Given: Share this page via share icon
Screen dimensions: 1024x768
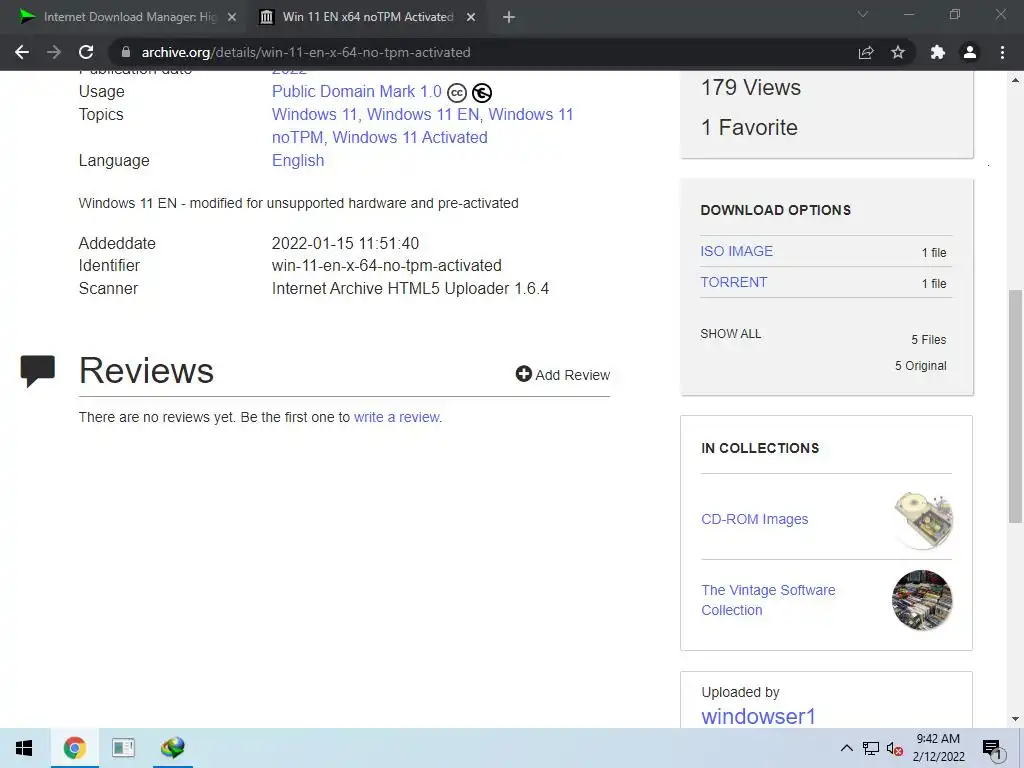Looking at the screenshot, I should click(866, 52).
